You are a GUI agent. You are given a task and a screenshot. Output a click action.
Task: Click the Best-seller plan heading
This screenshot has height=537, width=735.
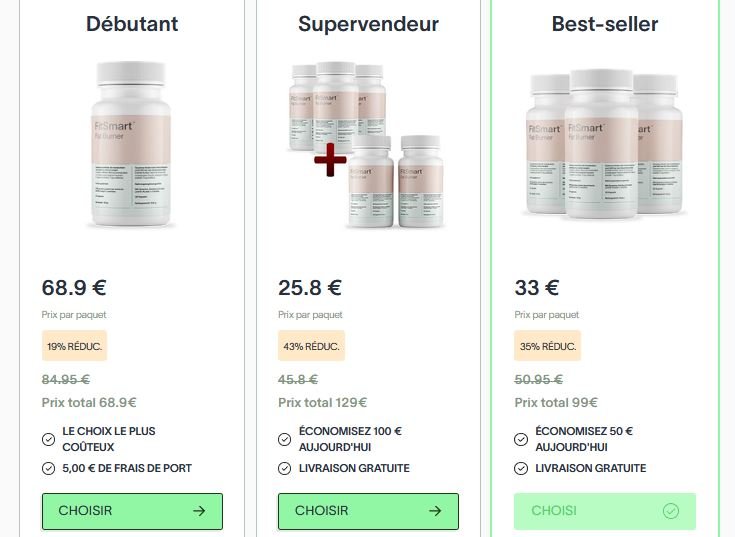(604, 24)
